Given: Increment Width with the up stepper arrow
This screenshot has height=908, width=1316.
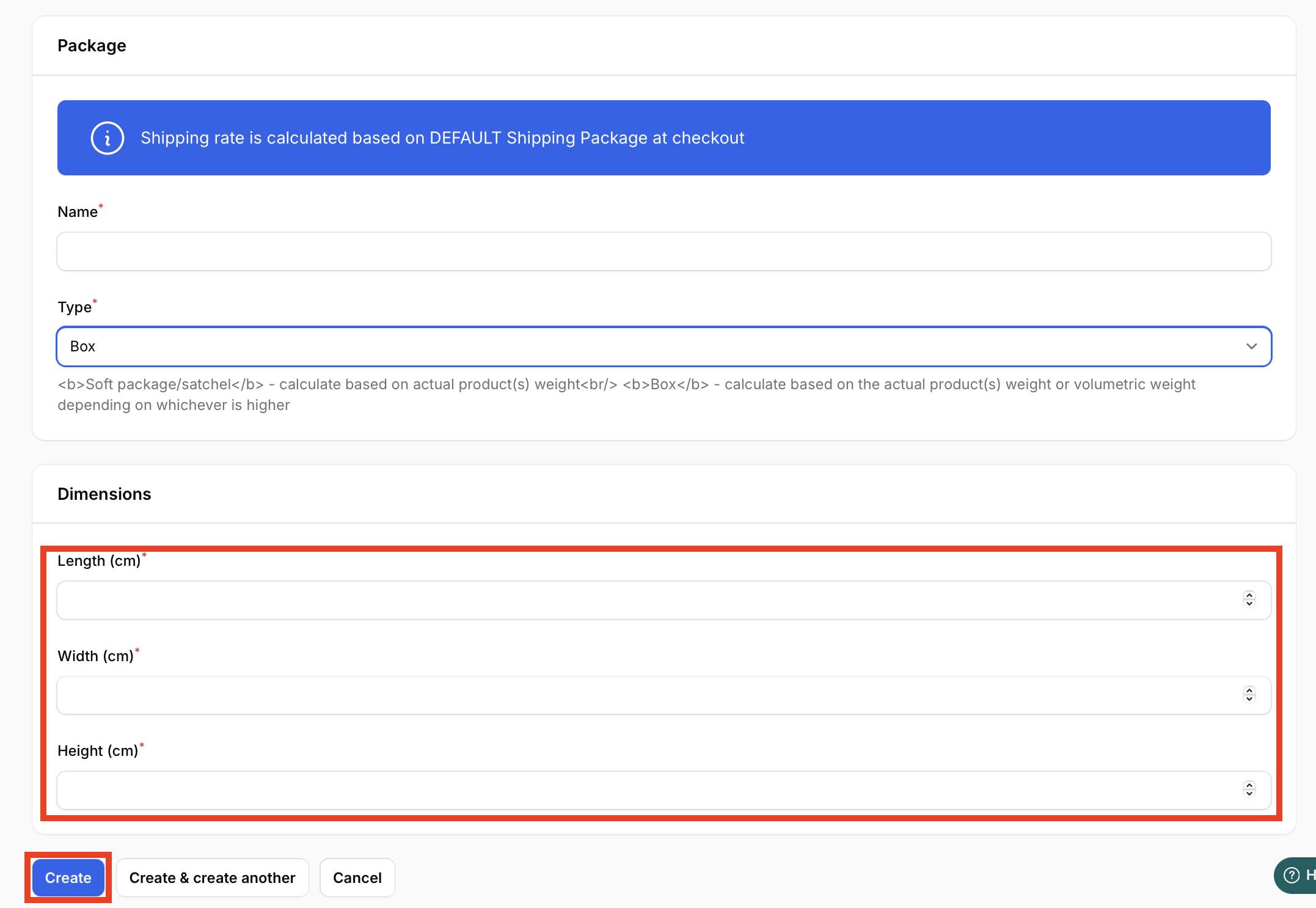Looking at the screenshot, I should tap(1249, 690).
